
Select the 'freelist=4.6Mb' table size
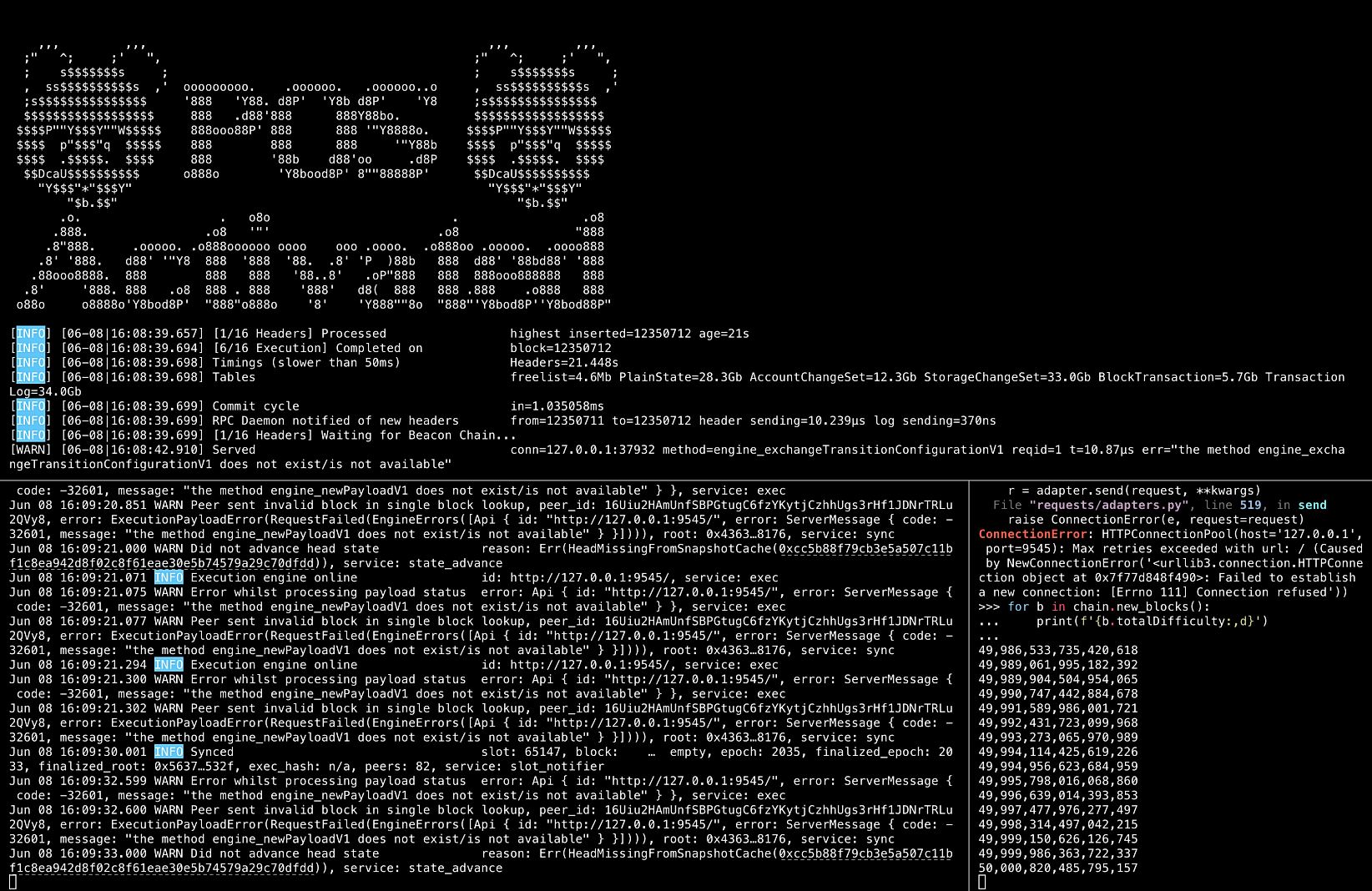point(561,377)
